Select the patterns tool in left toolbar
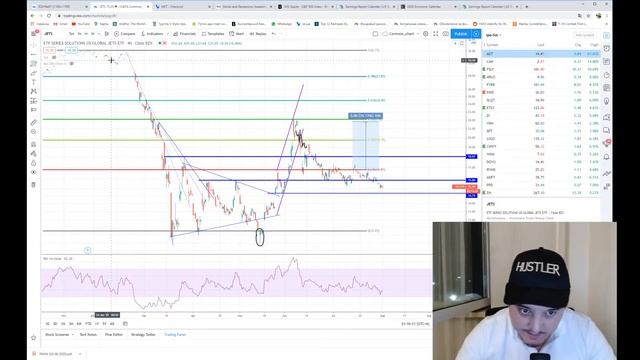 pos(33,91)
